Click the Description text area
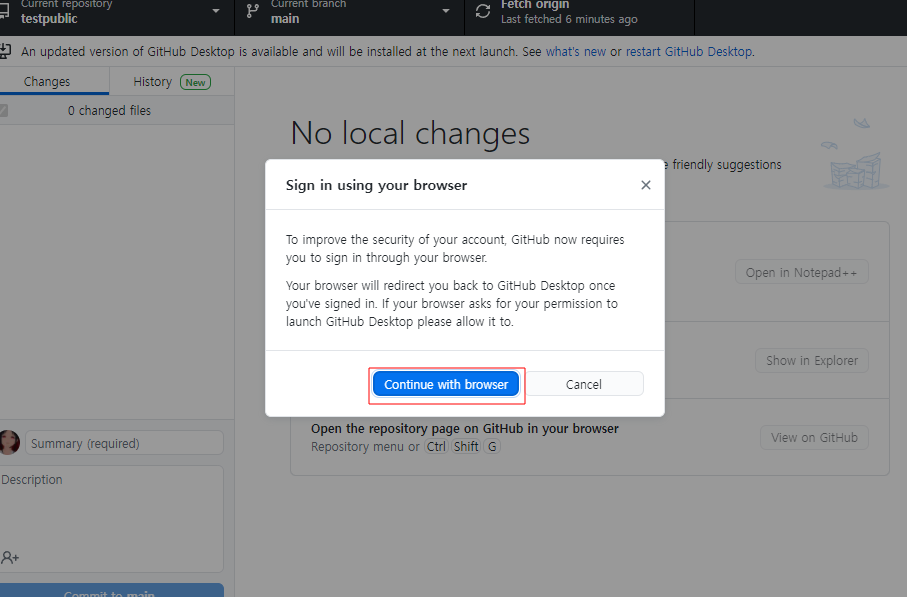 (112, 519)
